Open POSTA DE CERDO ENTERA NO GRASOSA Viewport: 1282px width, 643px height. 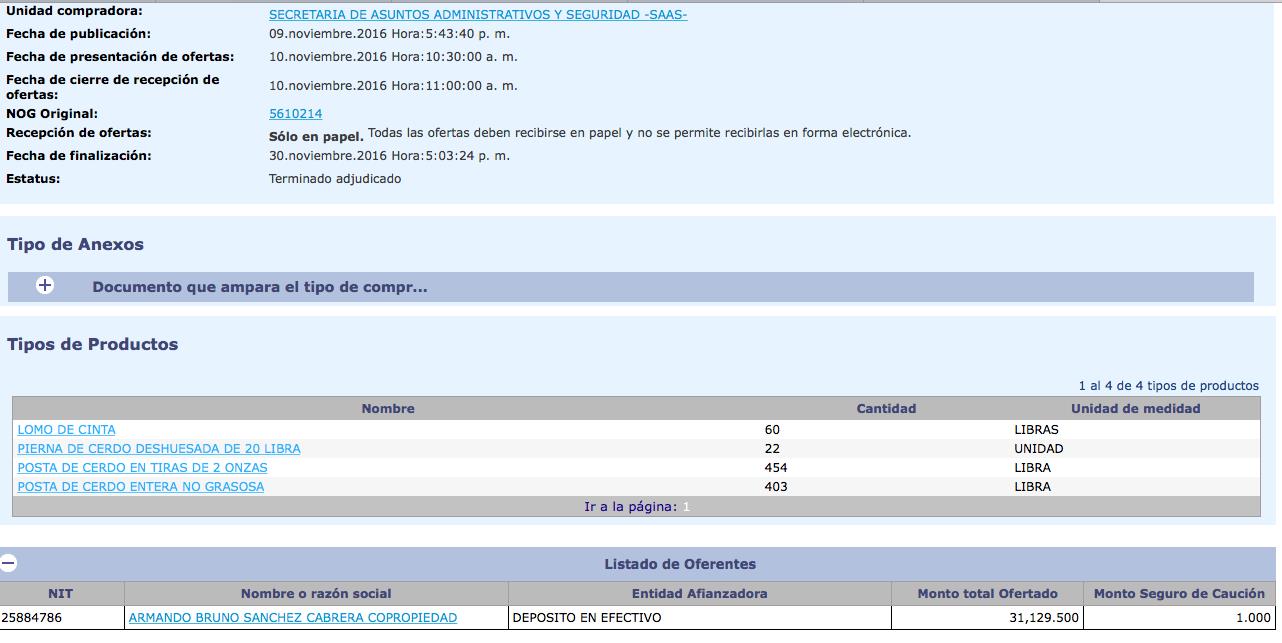point(141,487)
